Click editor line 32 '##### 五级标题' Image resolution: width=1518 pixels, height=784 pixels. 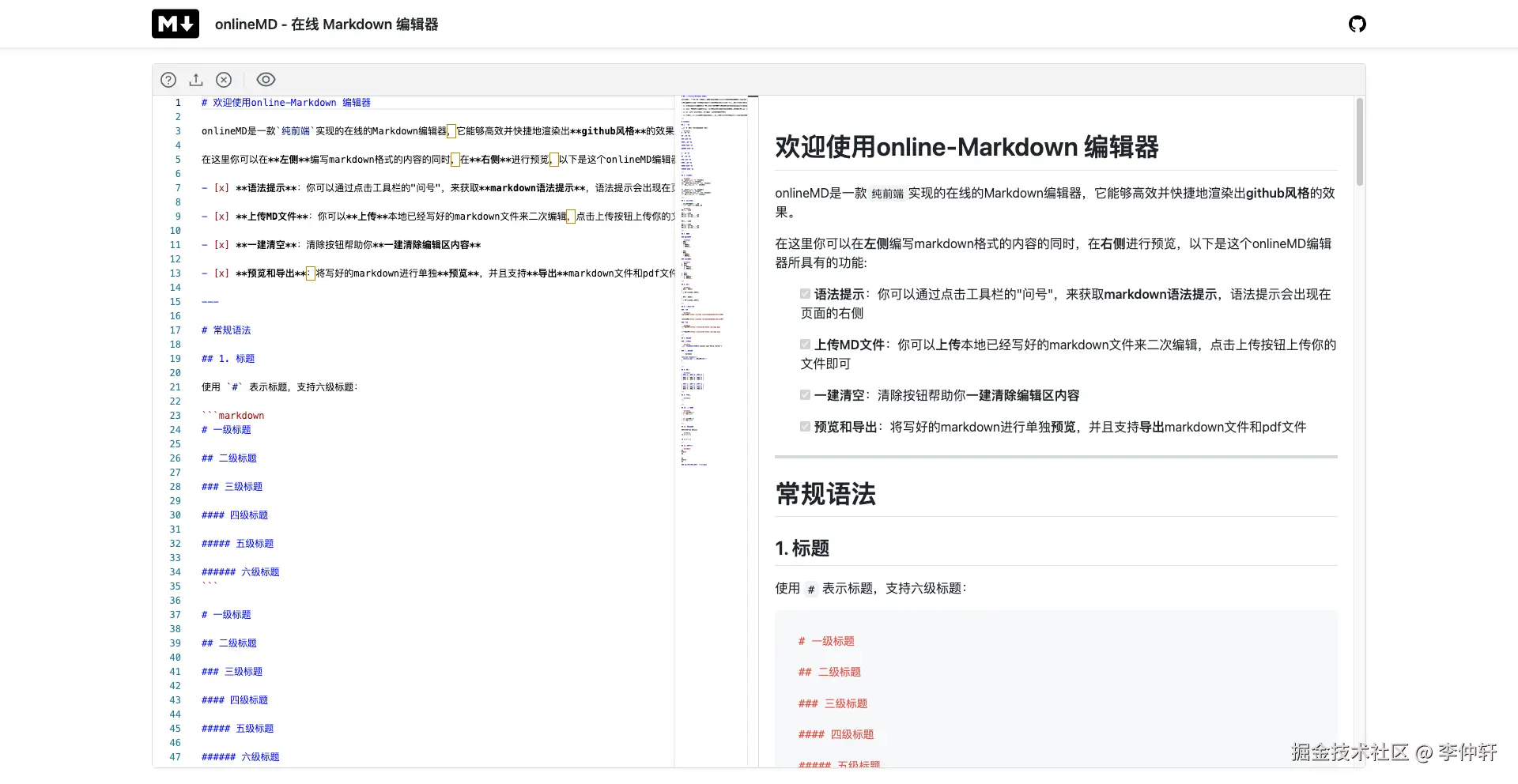tap(238, 544)
